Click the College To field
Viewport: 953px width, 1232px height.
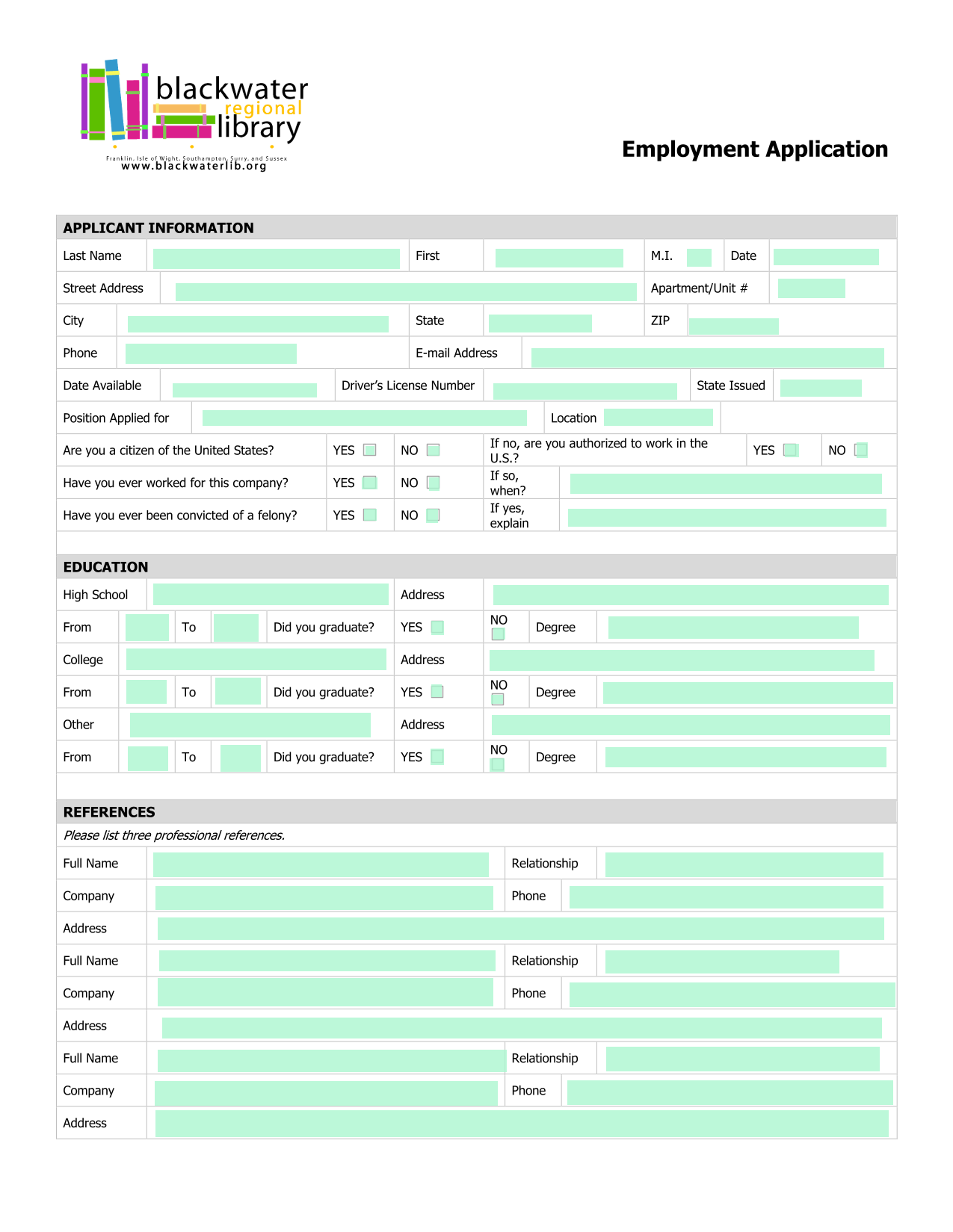[238, 692]
